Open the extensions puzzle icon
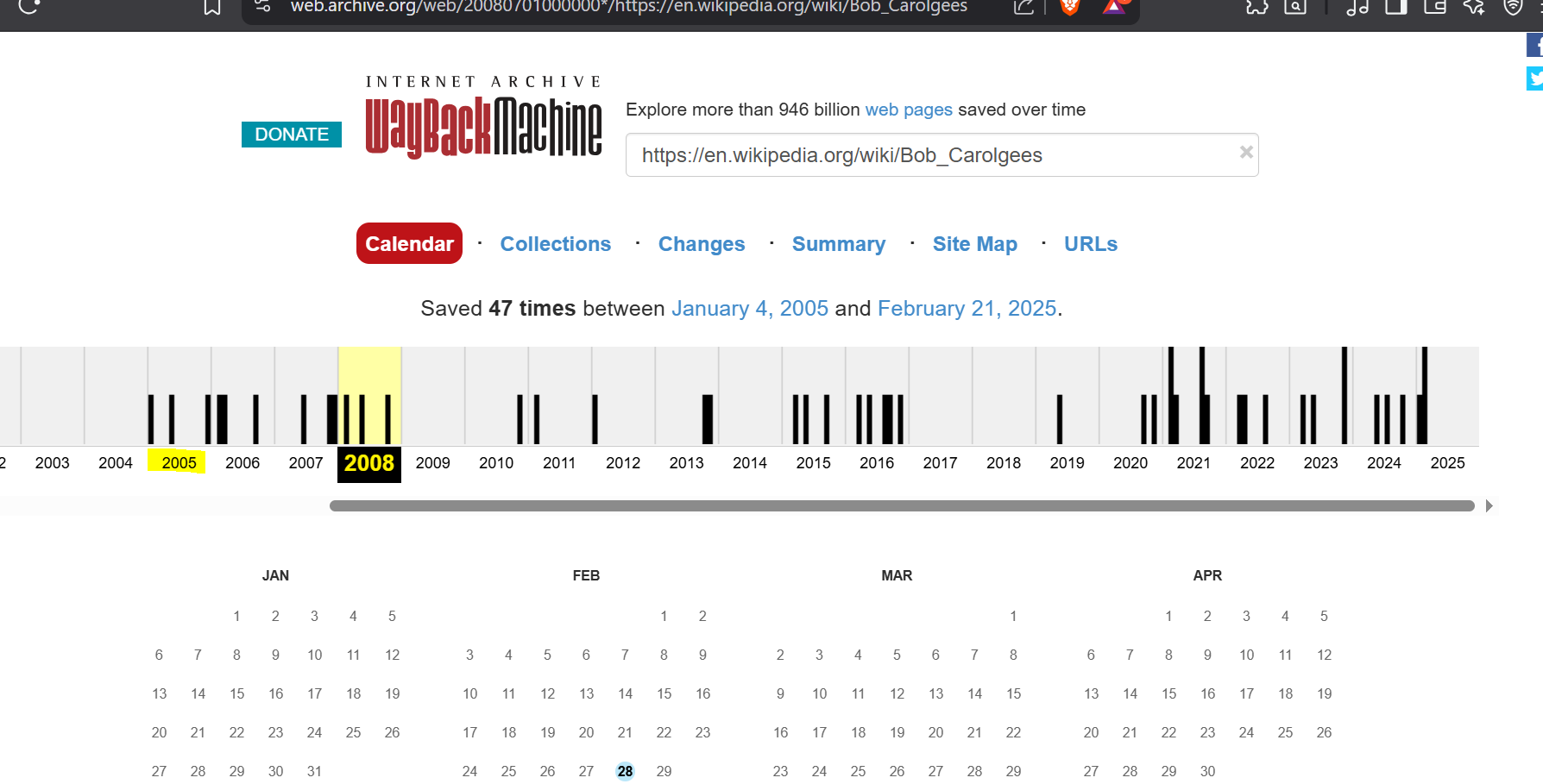Image resolution: width=1543 pixels, height=784 pixels. 1257,7
